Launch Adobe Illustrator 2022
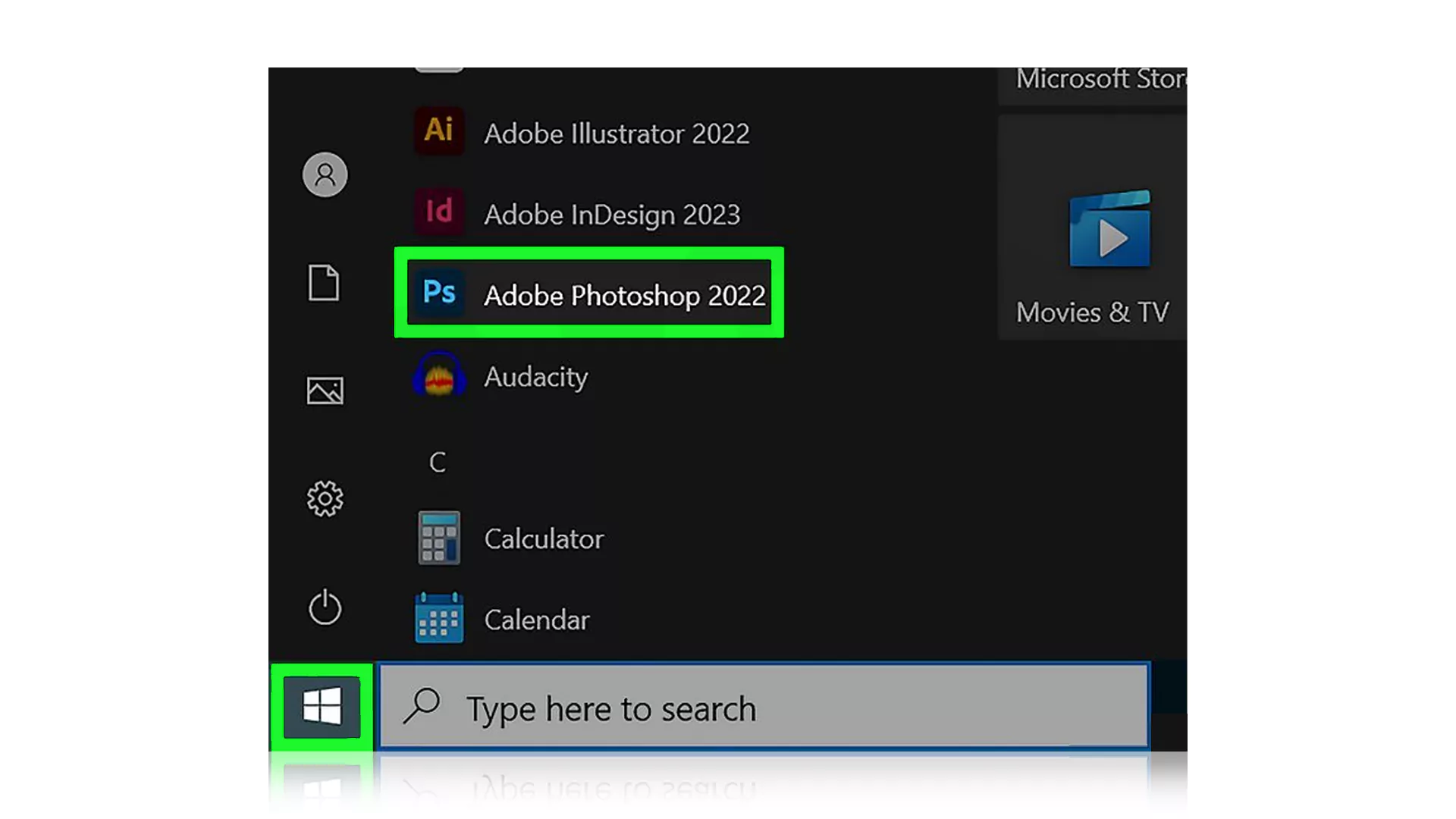 click(582, 132)
